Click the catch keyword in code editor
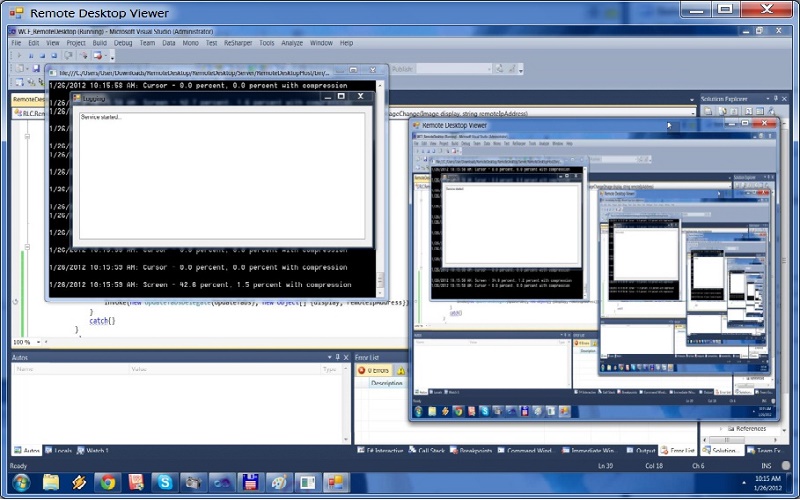 click(99, 321)
